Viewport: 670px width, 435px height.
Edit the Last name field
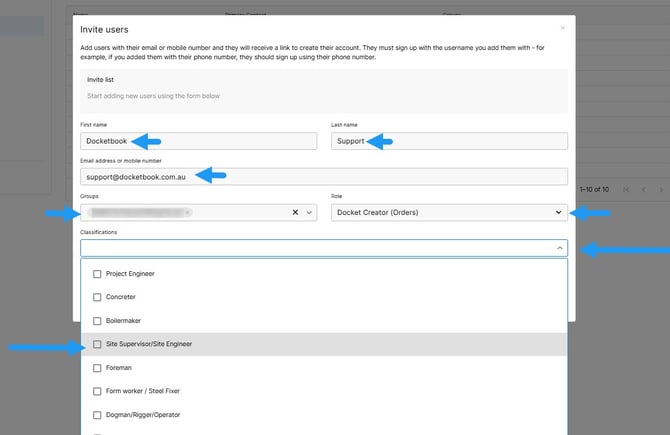449,141
